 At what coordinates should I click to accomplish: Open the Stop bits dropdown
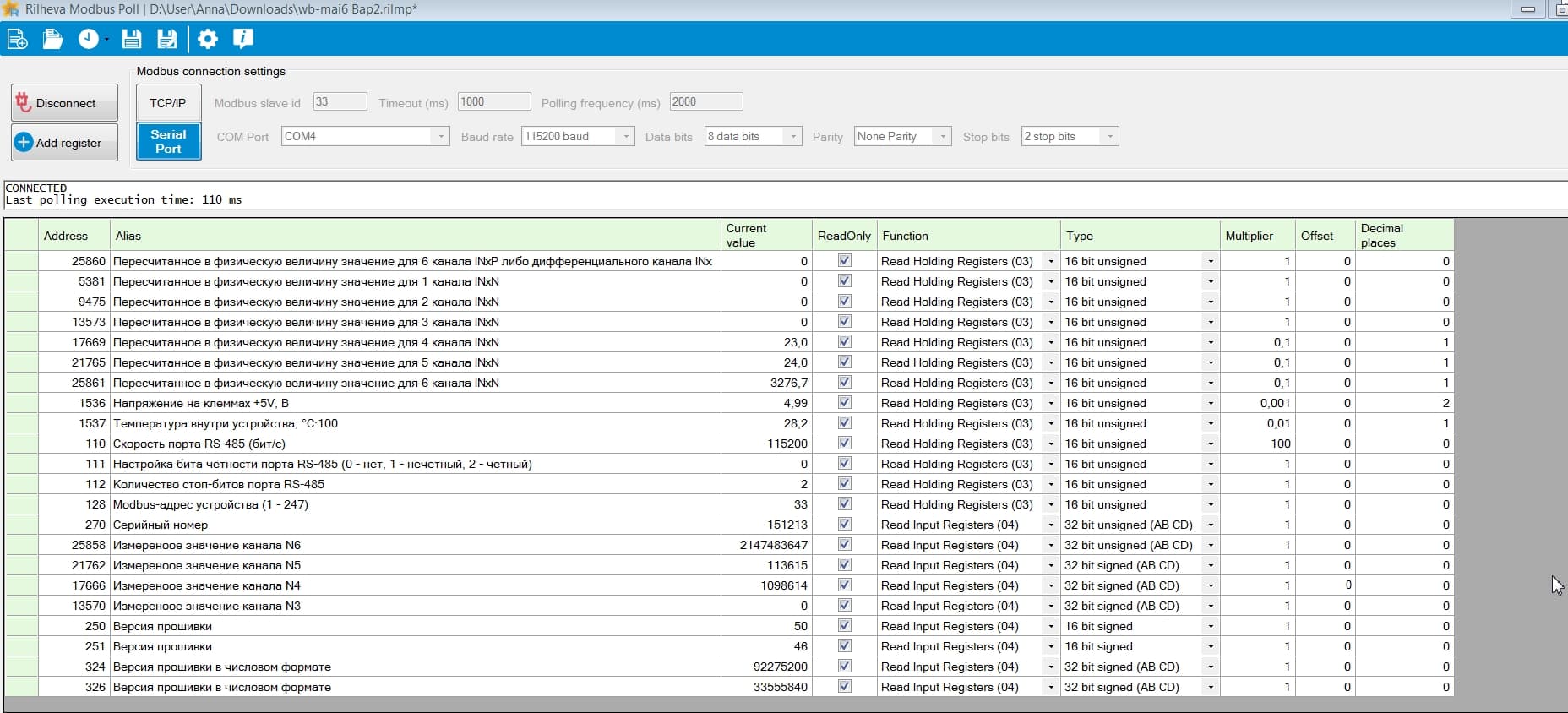pyautogui.click(x=1070, y=136)
